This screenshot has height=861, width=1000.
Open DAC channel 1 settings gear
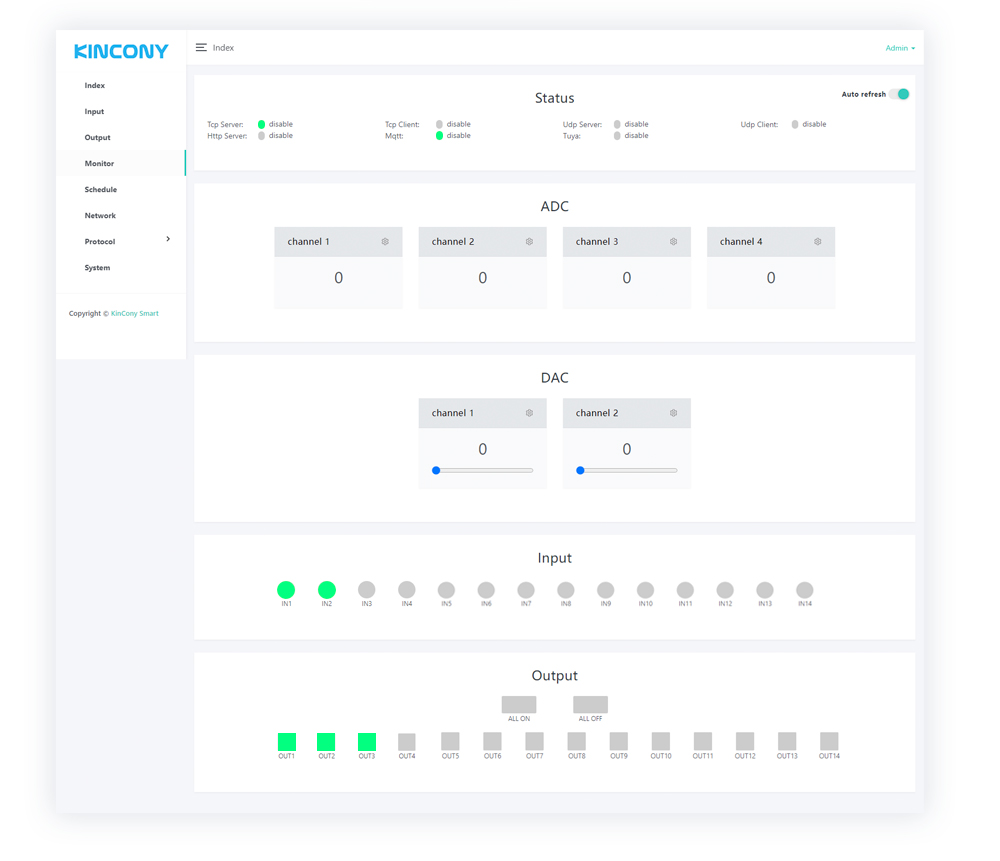tap(529, 413)
